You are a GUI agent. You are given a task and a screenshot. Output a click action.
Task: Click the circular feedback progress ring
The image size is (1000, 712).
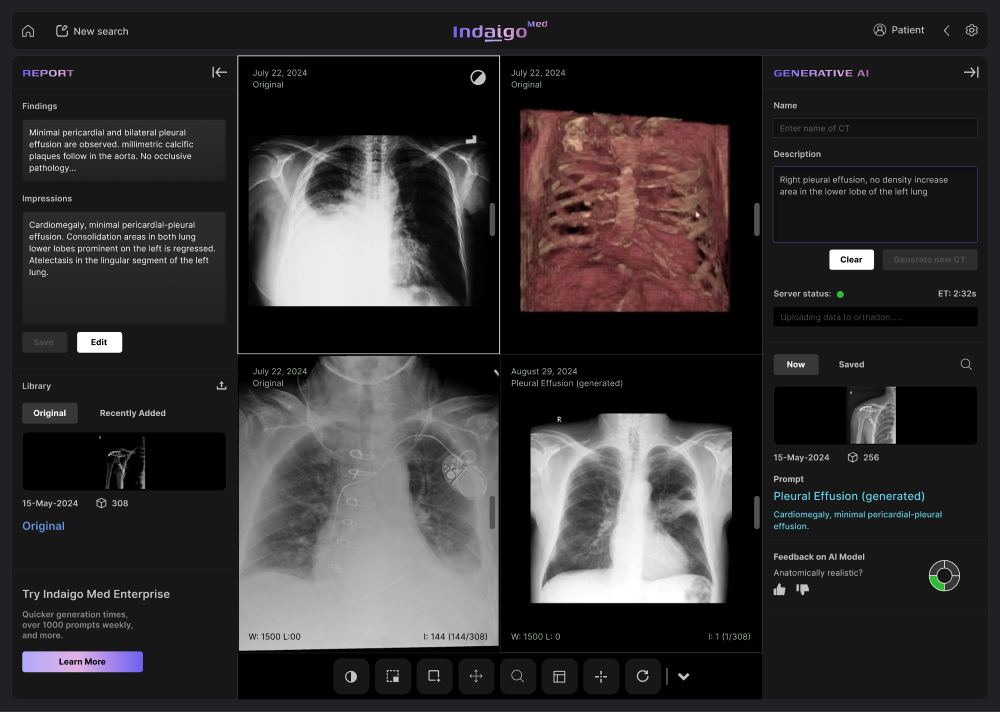coord(944,576)
